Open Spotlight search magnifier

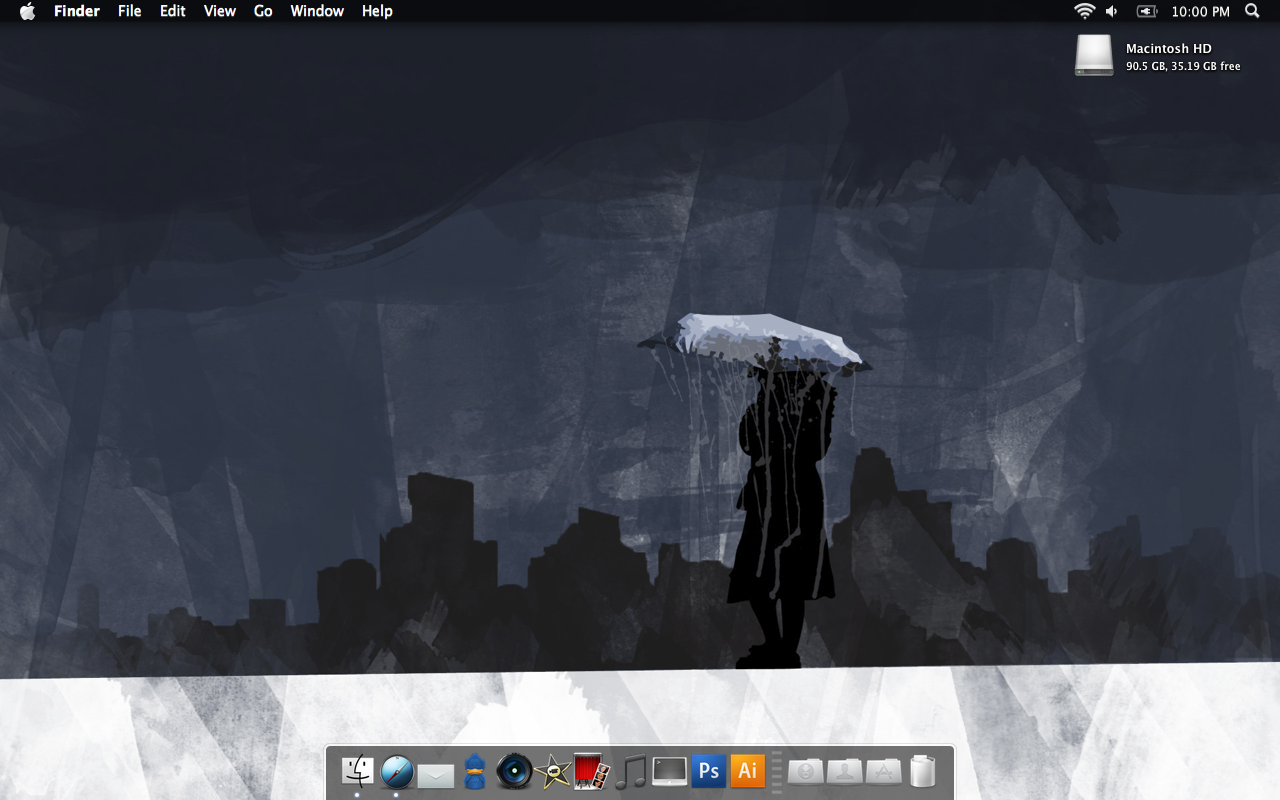click(1252, 11)
